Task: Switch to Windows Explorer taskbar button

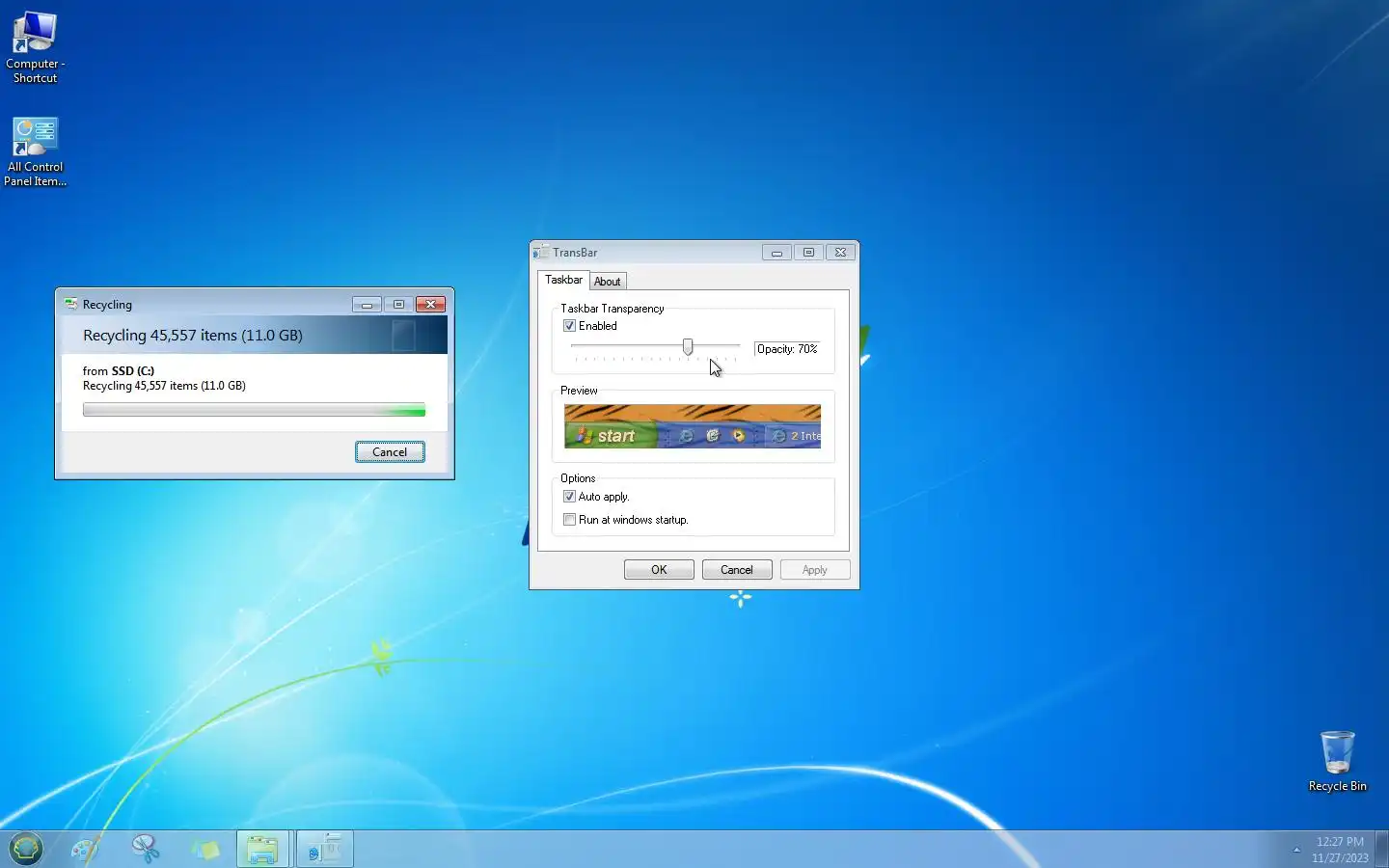Action: pos(262,849)
